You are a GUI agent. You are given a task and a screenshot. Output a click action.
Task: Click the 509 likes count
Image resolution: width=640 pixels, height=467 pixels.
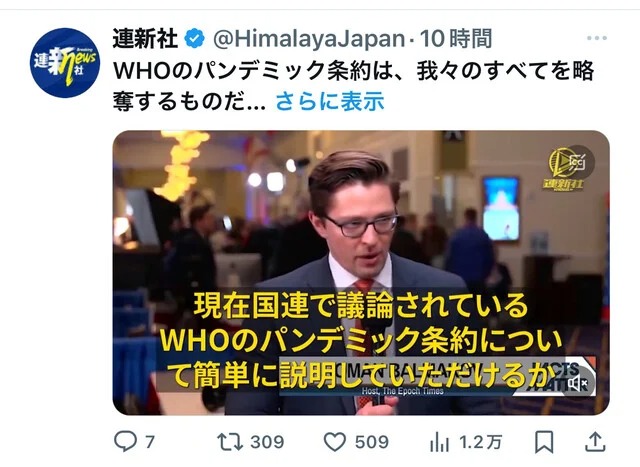coord(371,442)
